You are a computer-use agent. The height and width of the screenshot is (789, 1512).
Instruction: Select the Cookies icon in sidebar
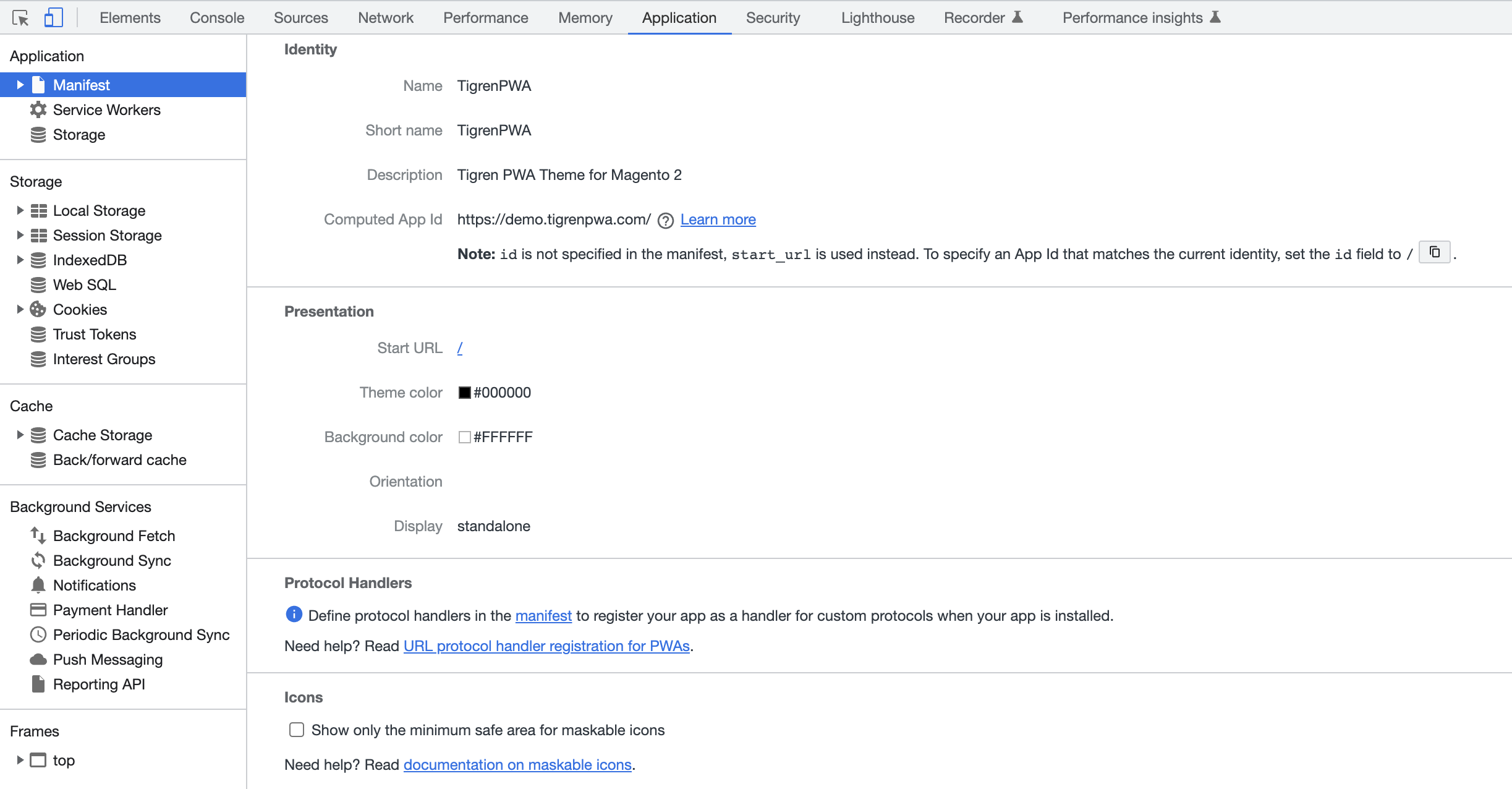[38, 309]
